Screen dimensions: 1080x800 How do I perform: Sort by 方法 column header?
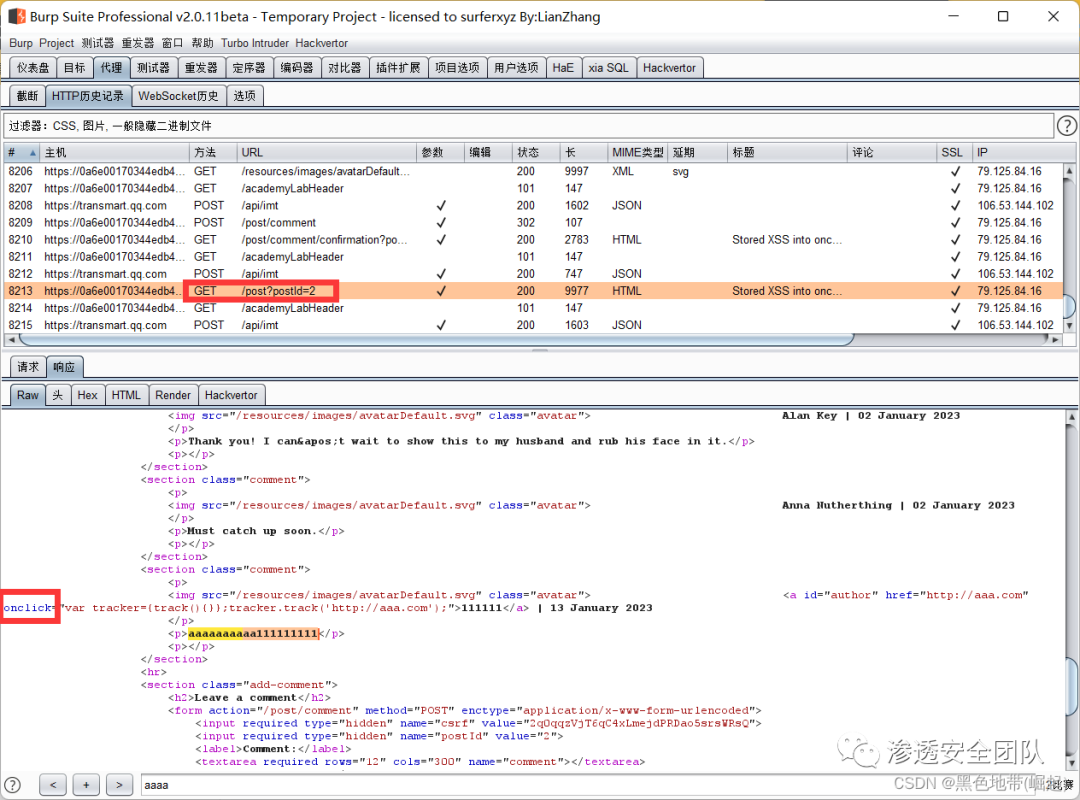213,152
